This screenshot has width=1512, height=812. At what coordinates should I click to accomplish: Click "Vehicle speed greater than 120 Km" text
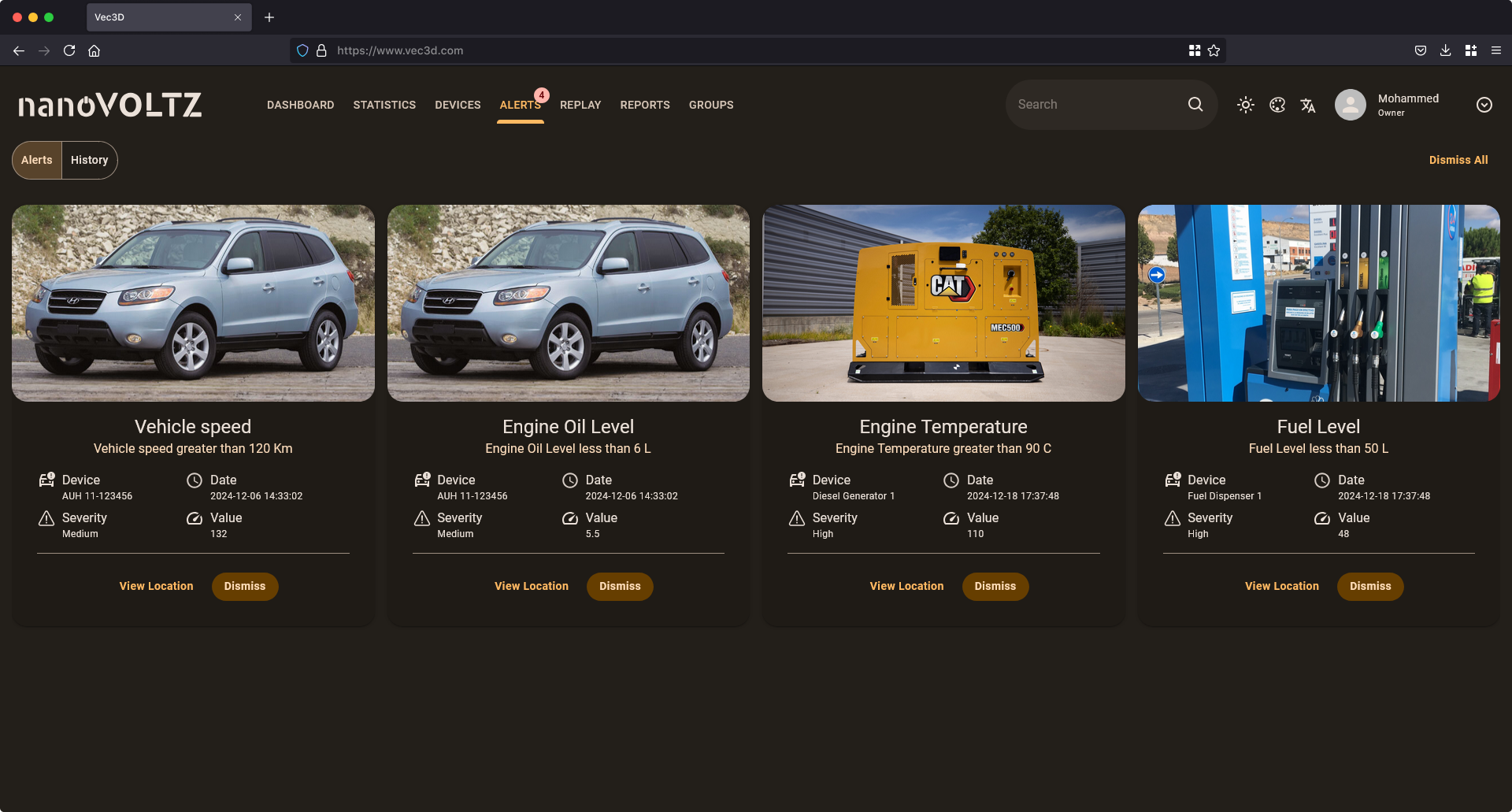pos(193,448)
